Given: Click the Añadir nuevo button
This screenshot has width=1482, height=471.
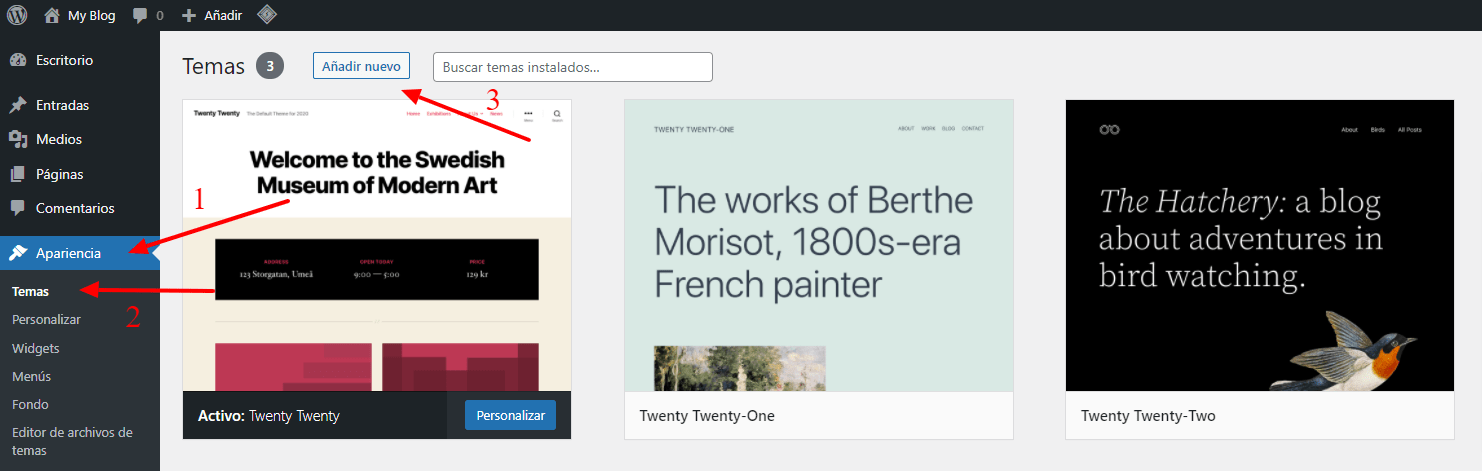Looking at the screenshot, I should pyautogui.click(x=361, y=66).
